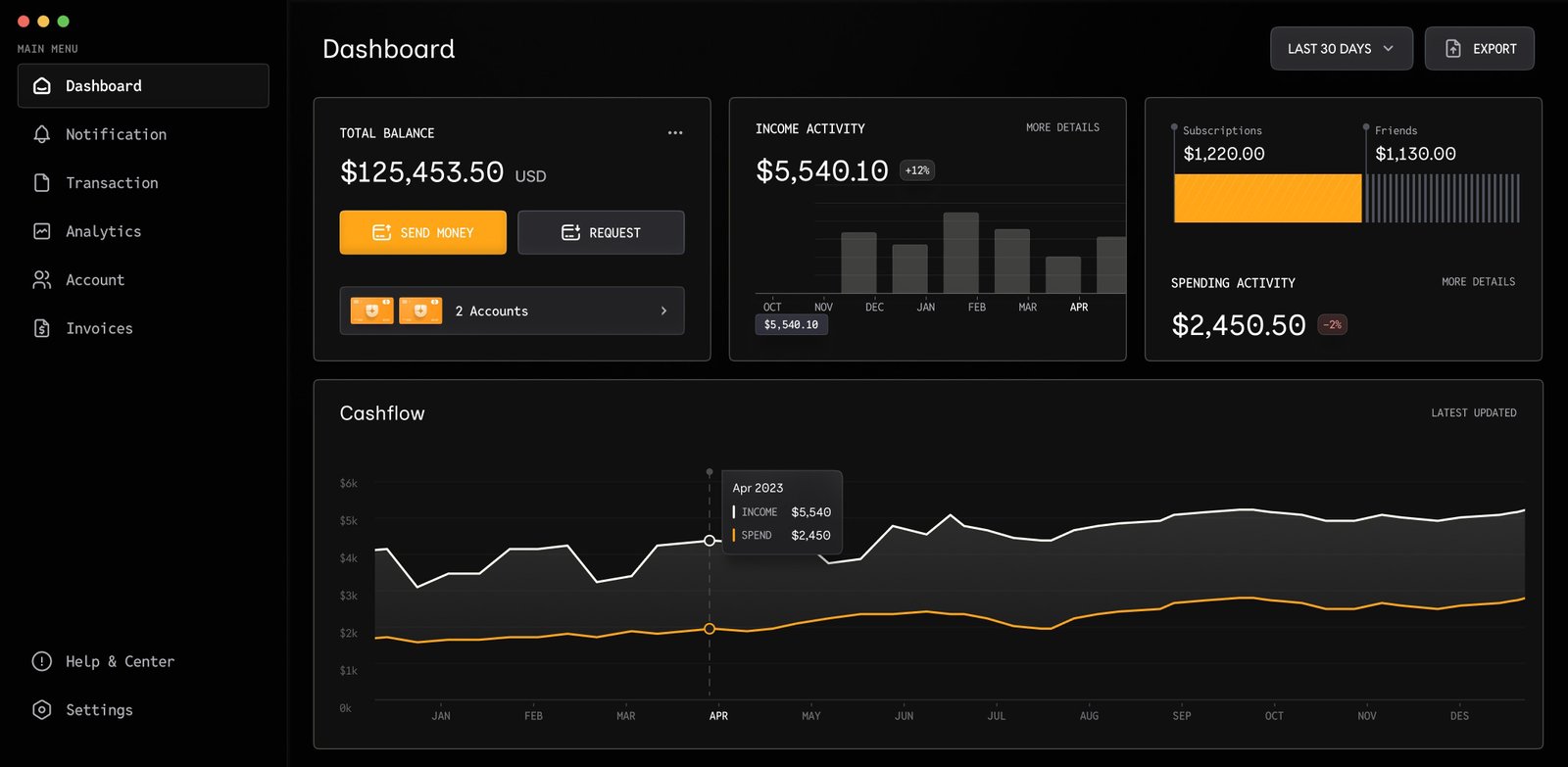Click the Notification bell icon

[41, 134]
